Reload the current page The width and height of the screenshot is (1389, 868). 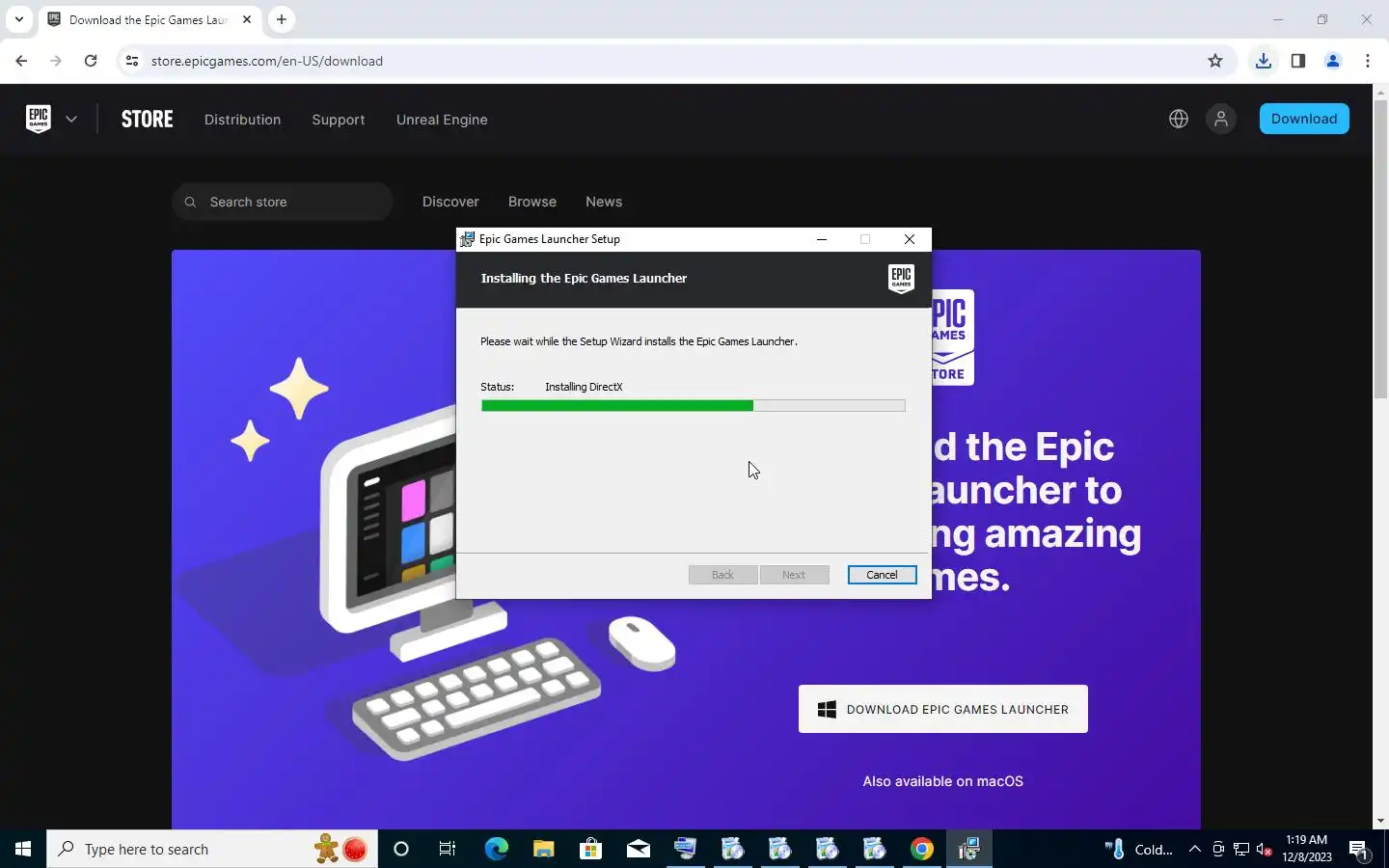click(x=91, y=61)
